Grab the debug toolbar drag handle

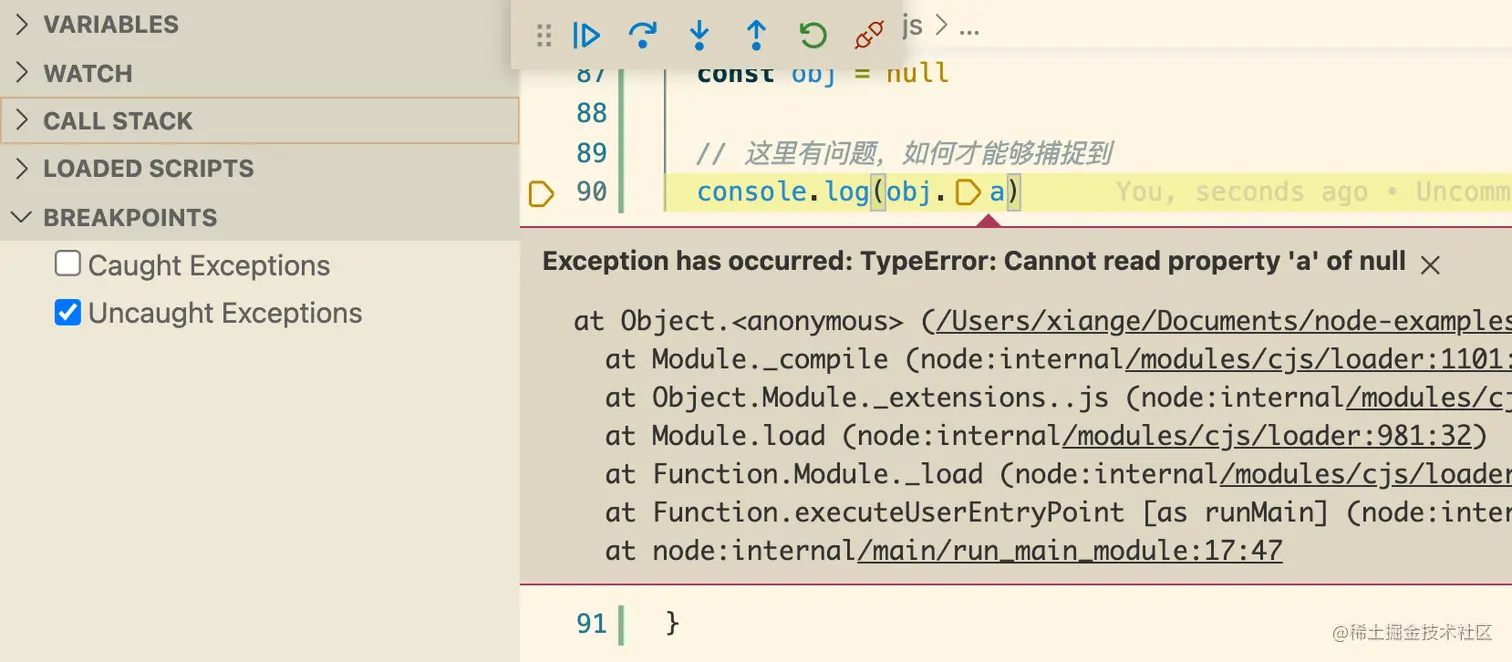(x=544, y=35)
